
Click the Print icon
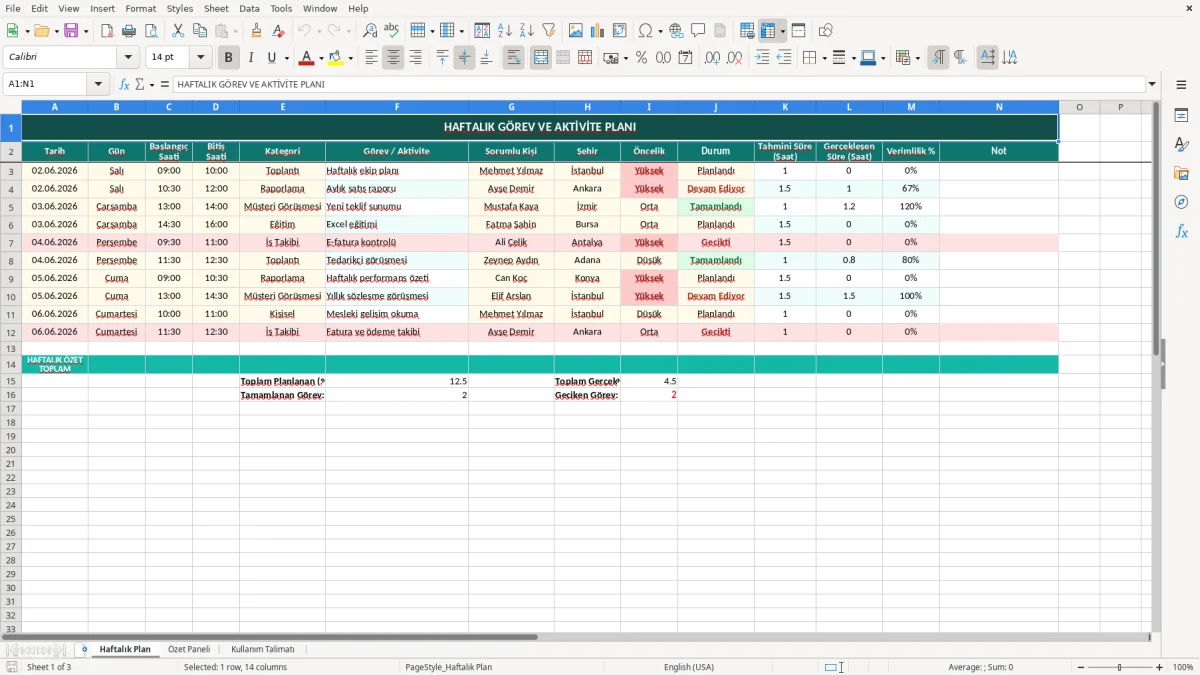129,31
